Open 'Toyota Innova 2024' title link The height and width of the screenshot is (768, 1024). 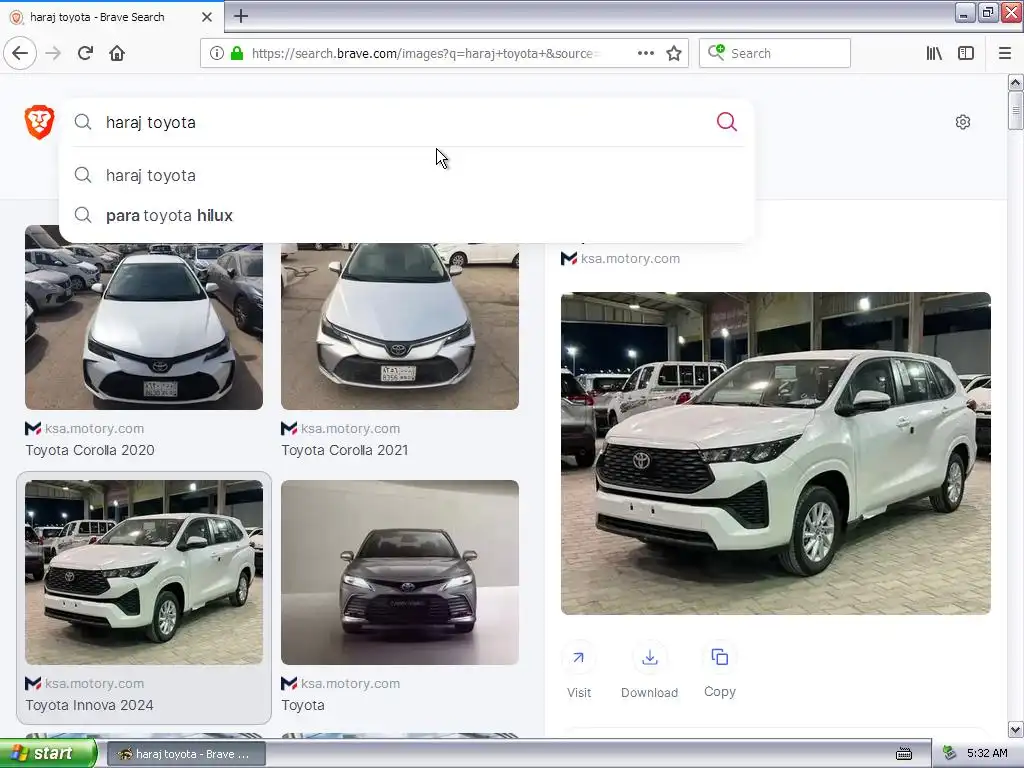(89, 705)
